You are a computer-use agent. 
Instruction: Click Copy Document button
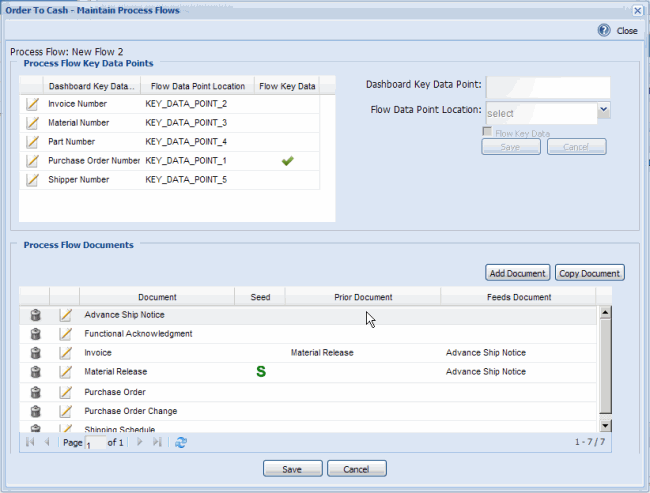(589, 273)
